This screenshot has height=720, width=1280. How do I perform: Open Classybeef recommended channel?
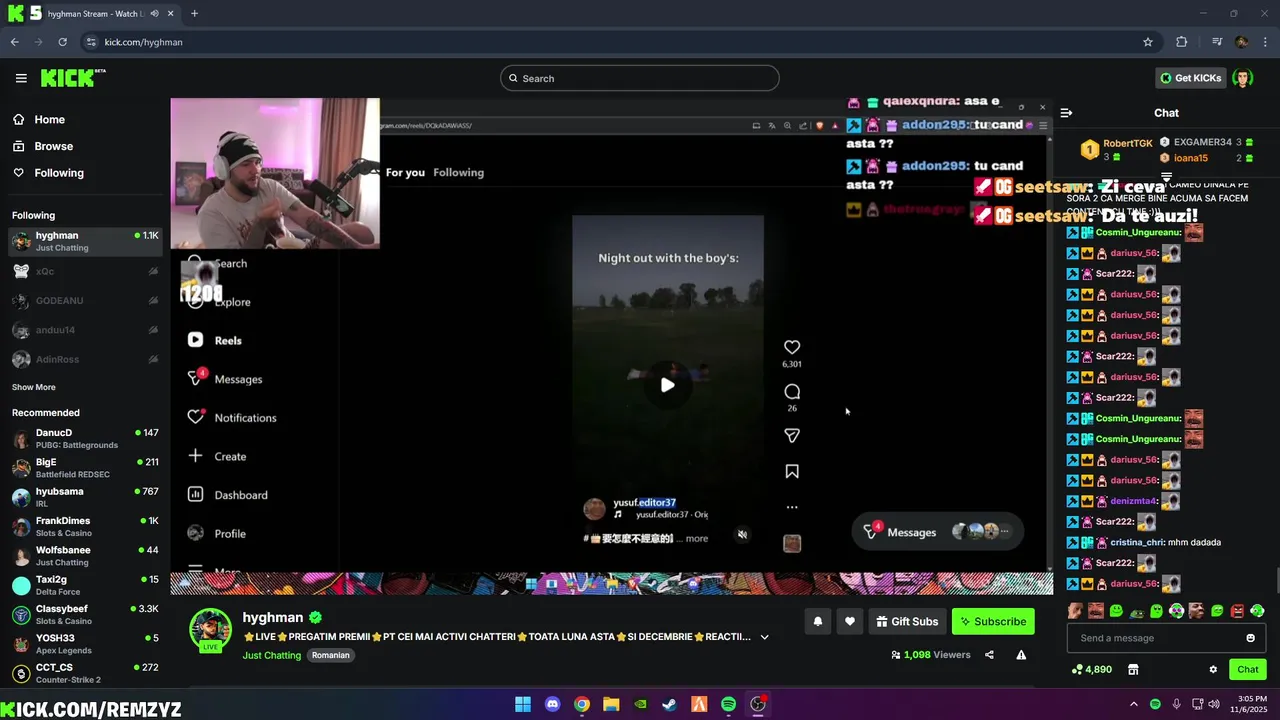[84, 614]
